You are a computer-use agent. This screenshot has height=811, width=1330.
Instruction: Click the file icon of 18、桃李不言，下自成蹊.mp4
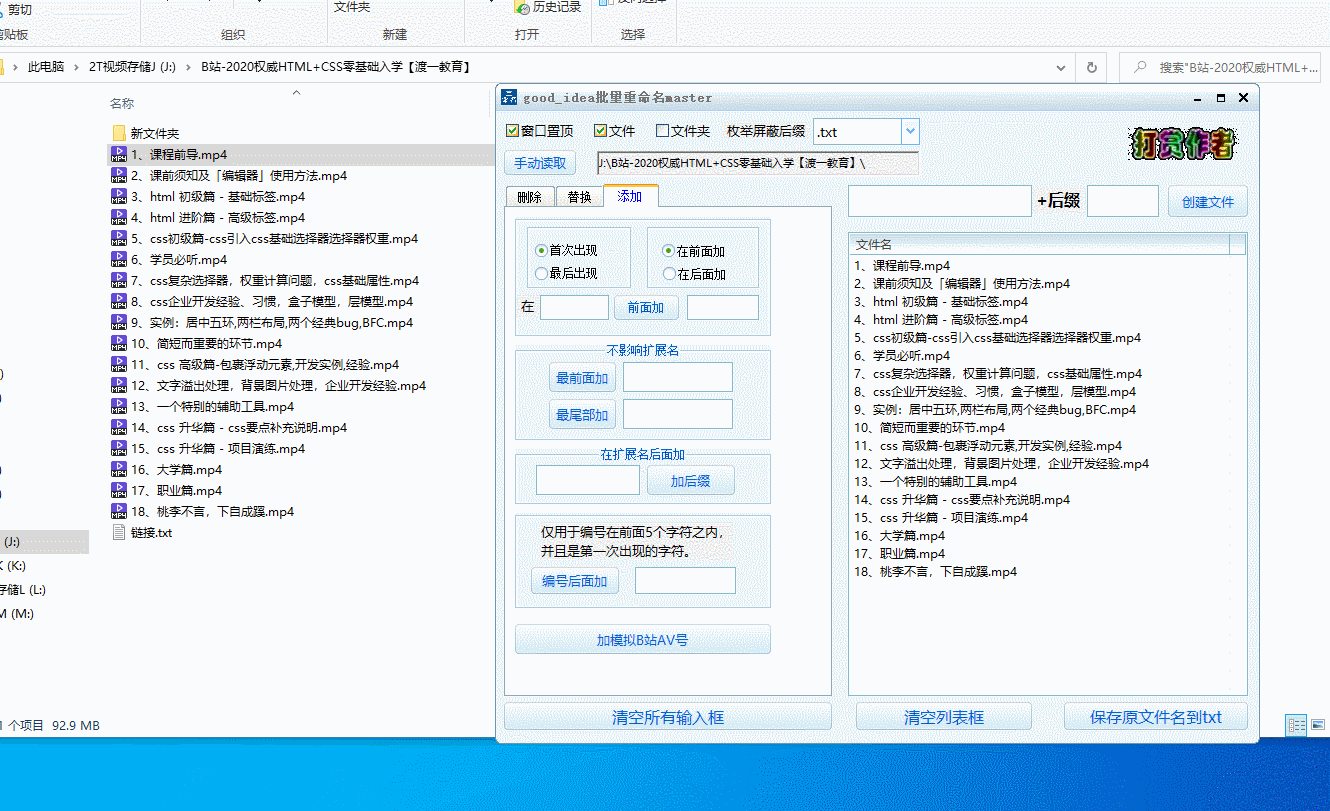118,511
